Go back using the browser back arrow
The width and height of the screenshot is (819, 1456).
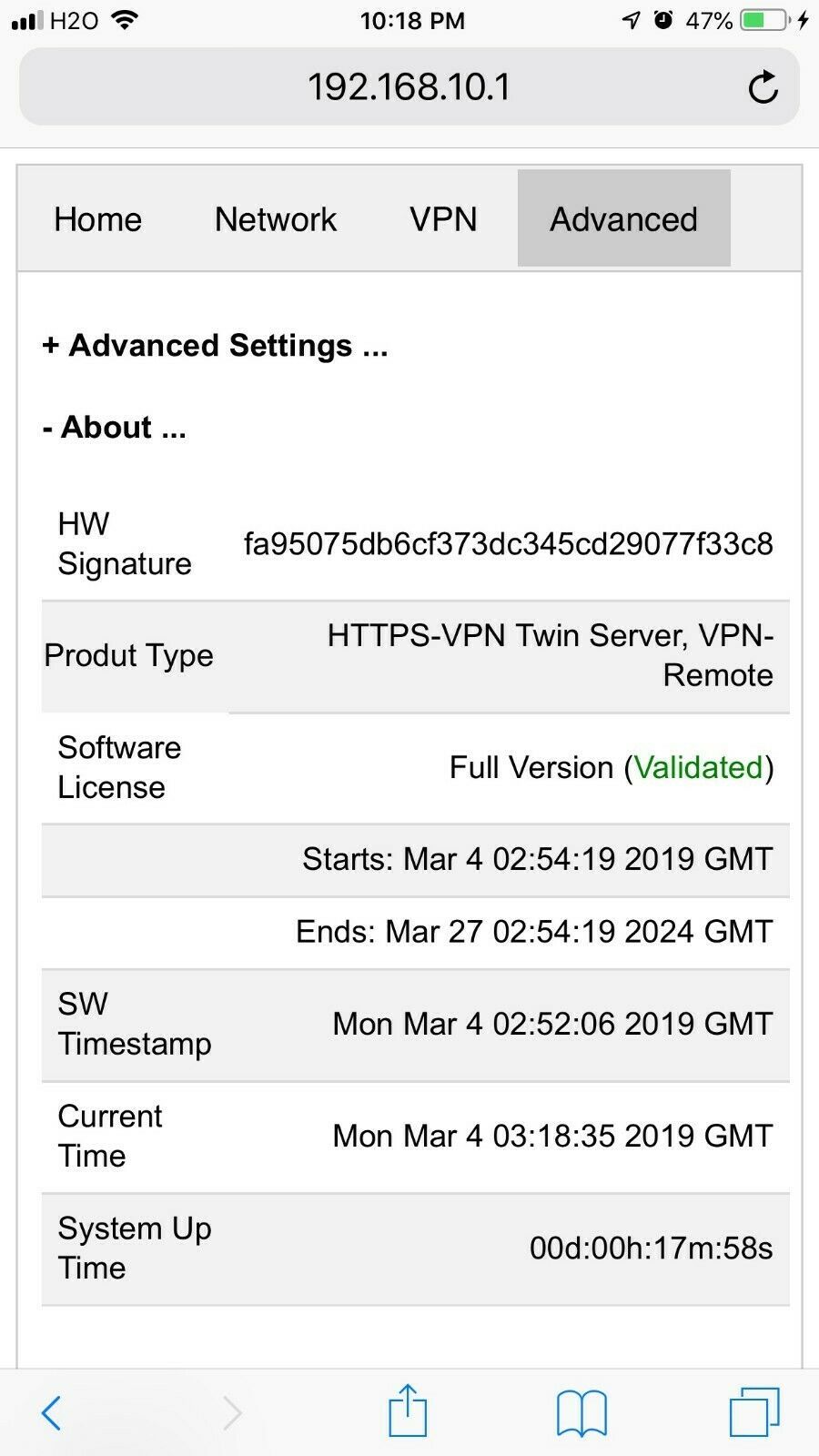(52, 1412)
